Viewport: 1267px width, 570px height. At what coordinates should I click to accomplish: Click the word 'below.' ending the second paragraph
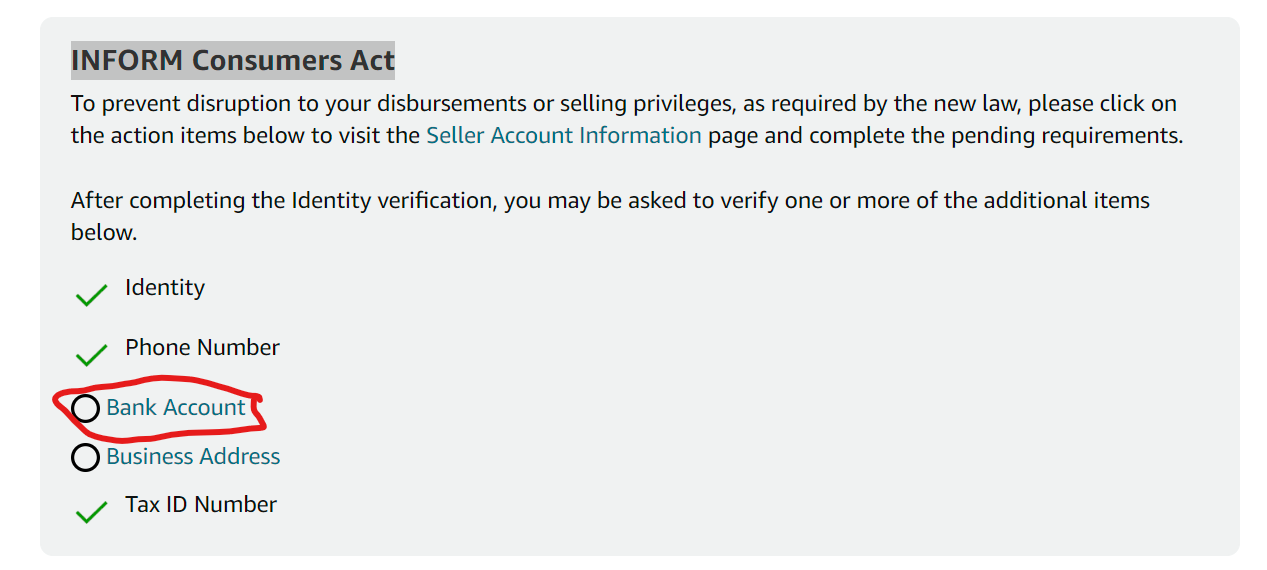point(103,232)
